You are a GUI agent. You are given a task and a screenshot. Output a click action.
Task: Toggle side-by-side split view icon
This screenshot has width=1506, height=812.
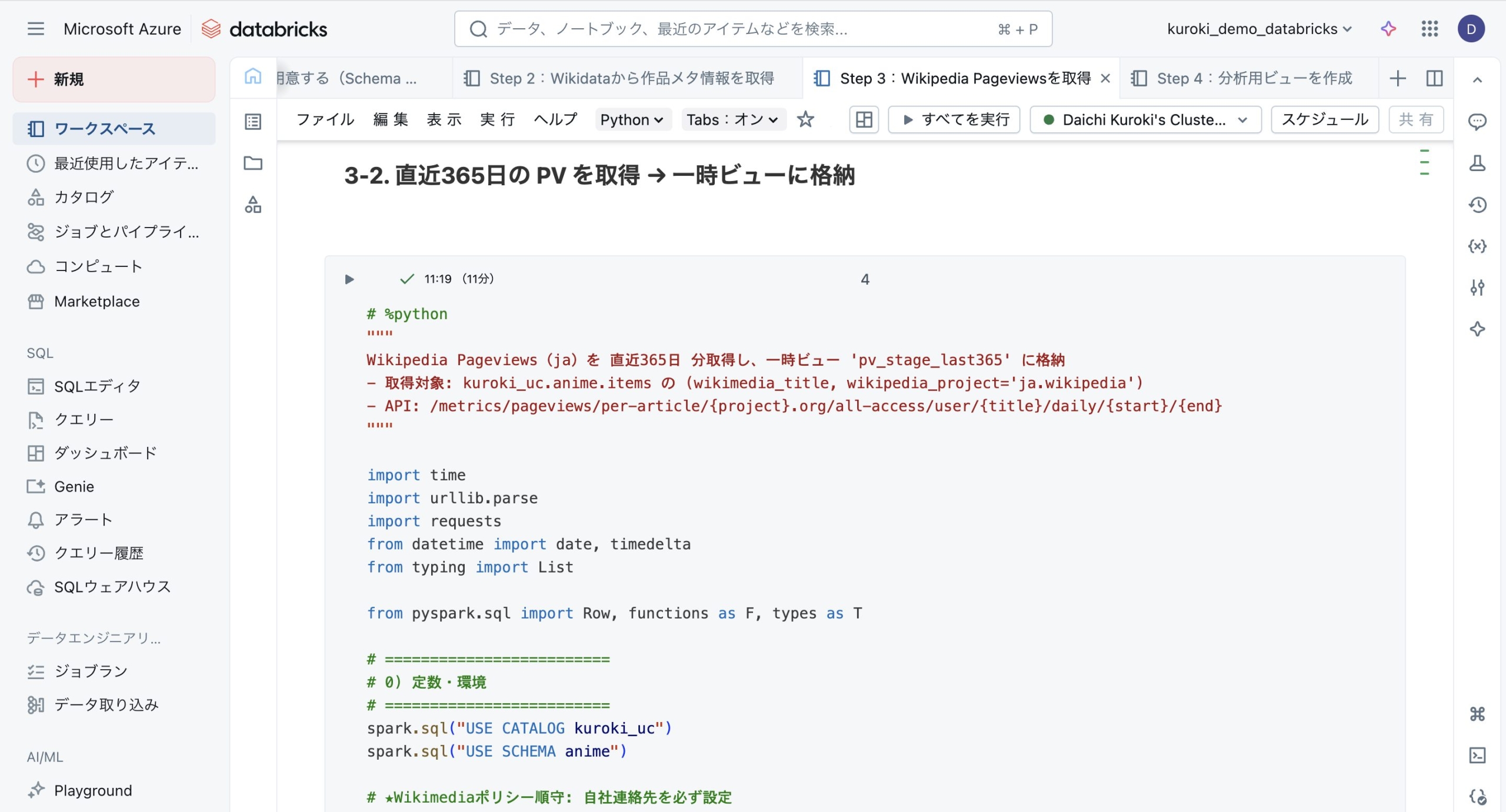(x=1434, y=78)
